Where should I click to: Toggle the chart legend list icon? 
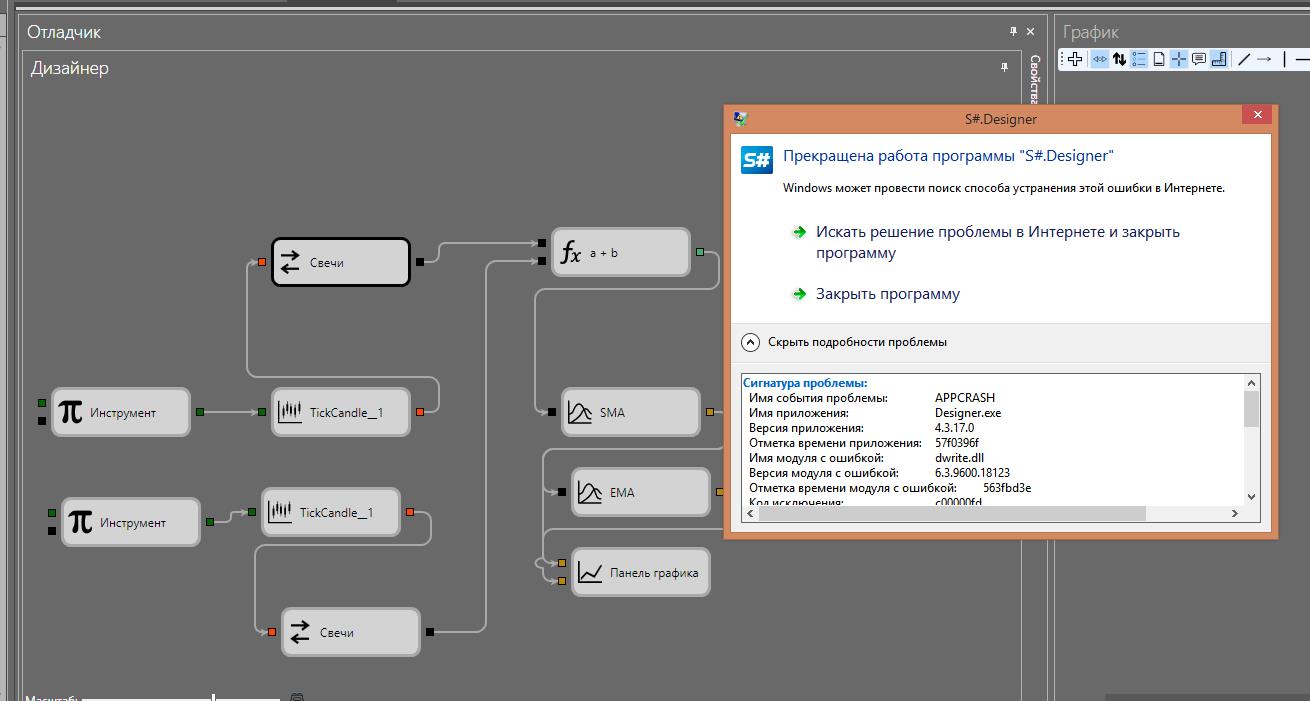[1139, 59]
